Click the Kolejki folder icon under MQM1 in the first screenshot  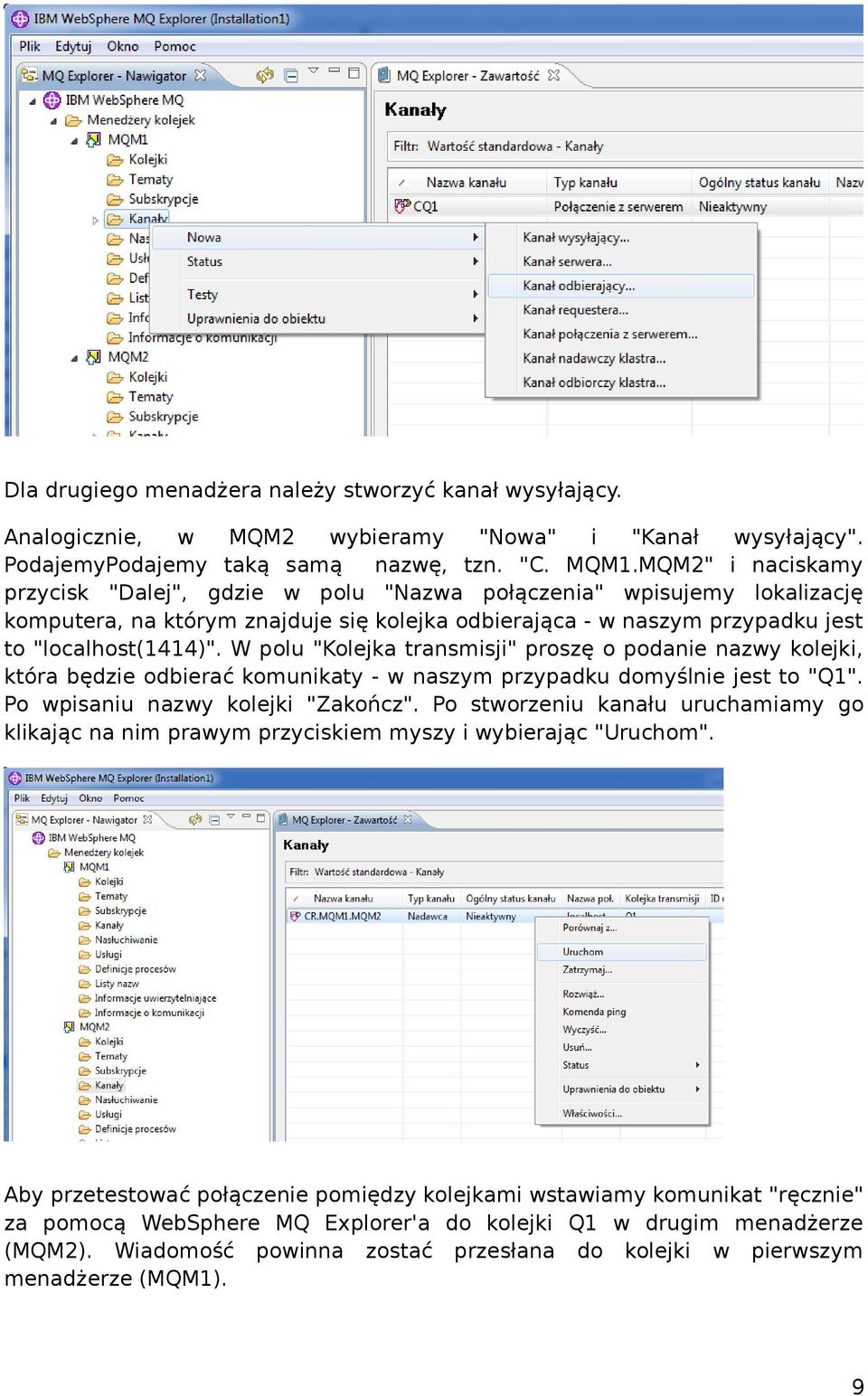pos(115,160)
